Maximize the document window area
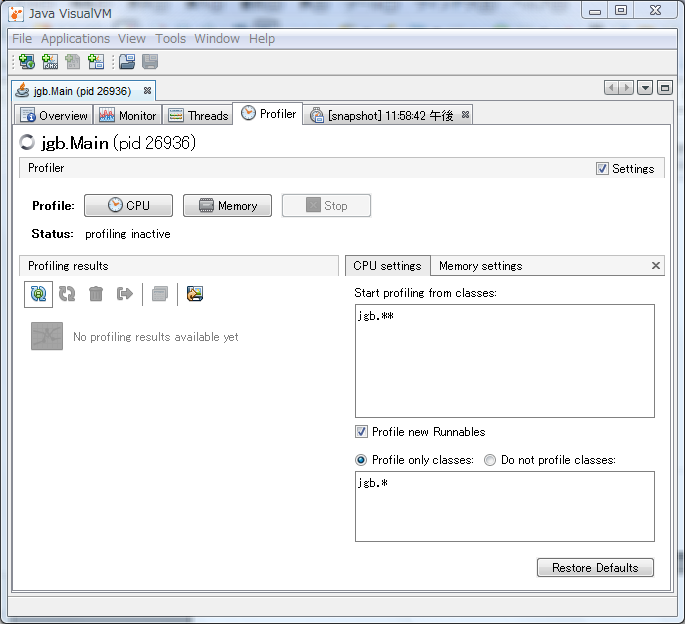 coord(664,88)
